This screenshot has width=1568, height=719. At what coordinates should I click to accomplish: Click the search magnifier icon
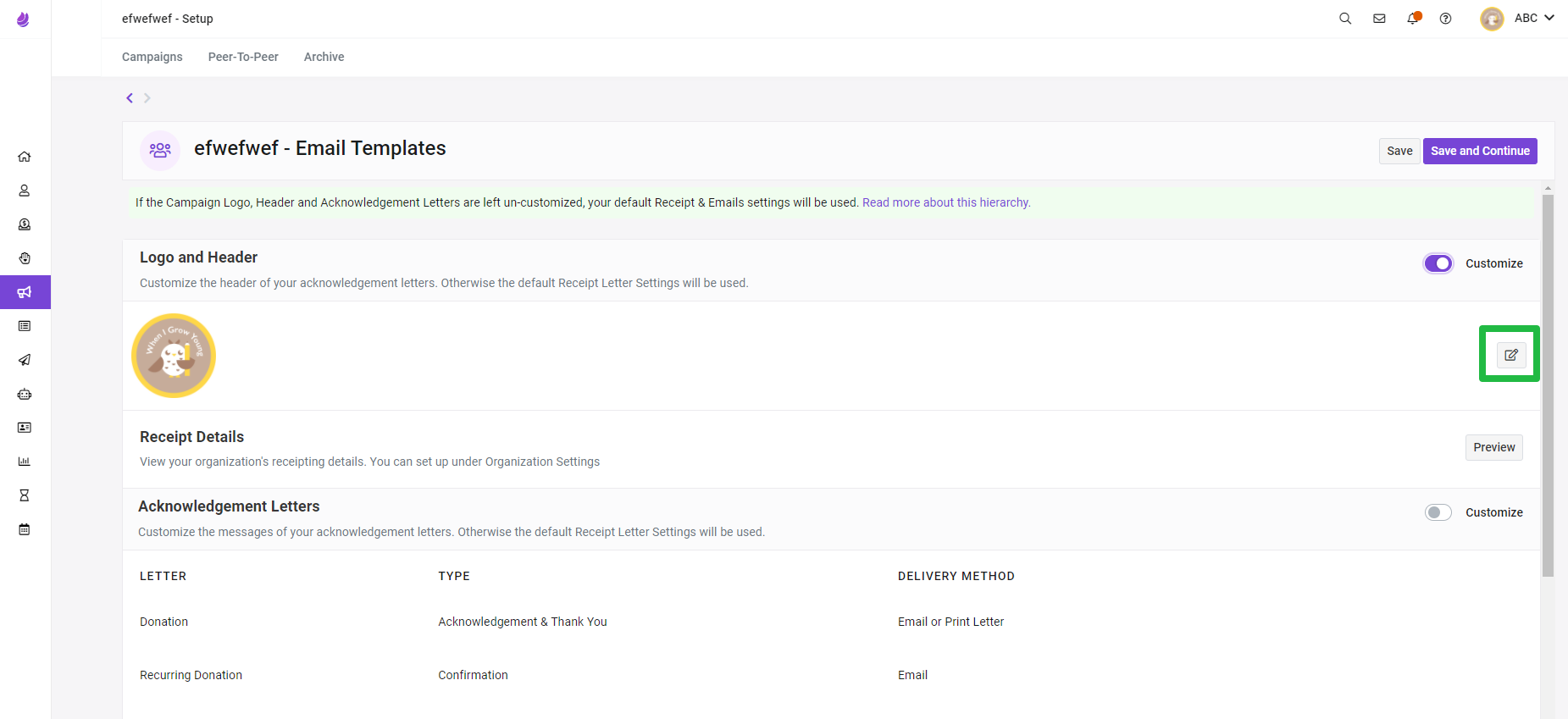coord(1345,19)
